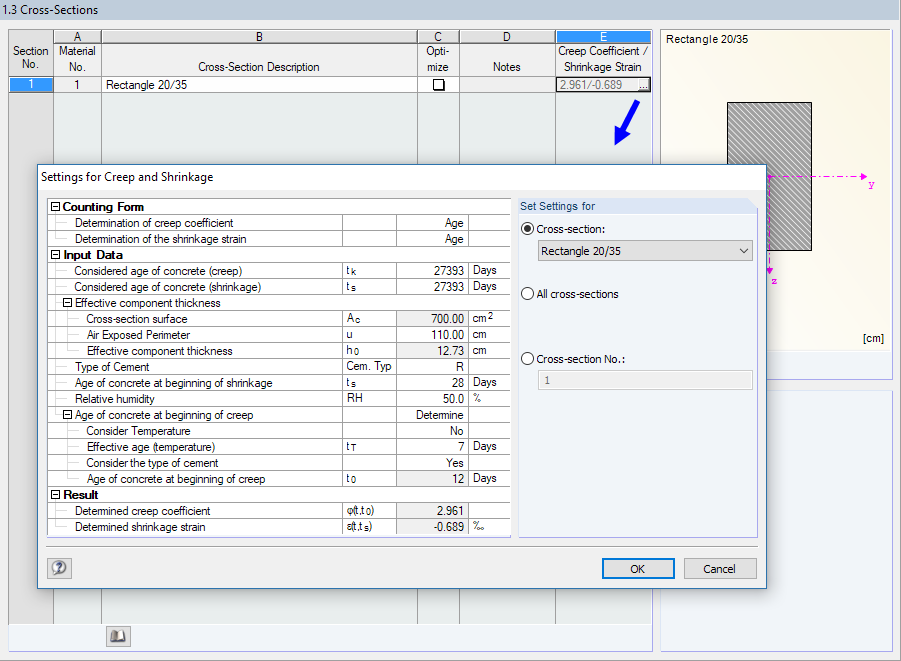
Task: Collapse 'Age of concrete at beginning of creep'
Action: 67,414
